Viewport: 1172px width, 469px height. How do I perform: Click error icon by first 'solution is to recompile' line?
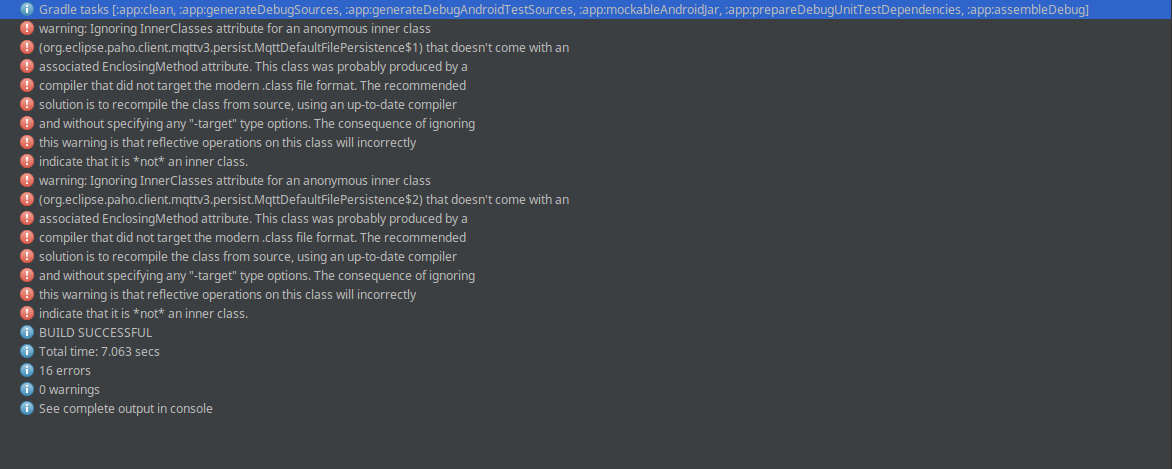tap(27, 104)
